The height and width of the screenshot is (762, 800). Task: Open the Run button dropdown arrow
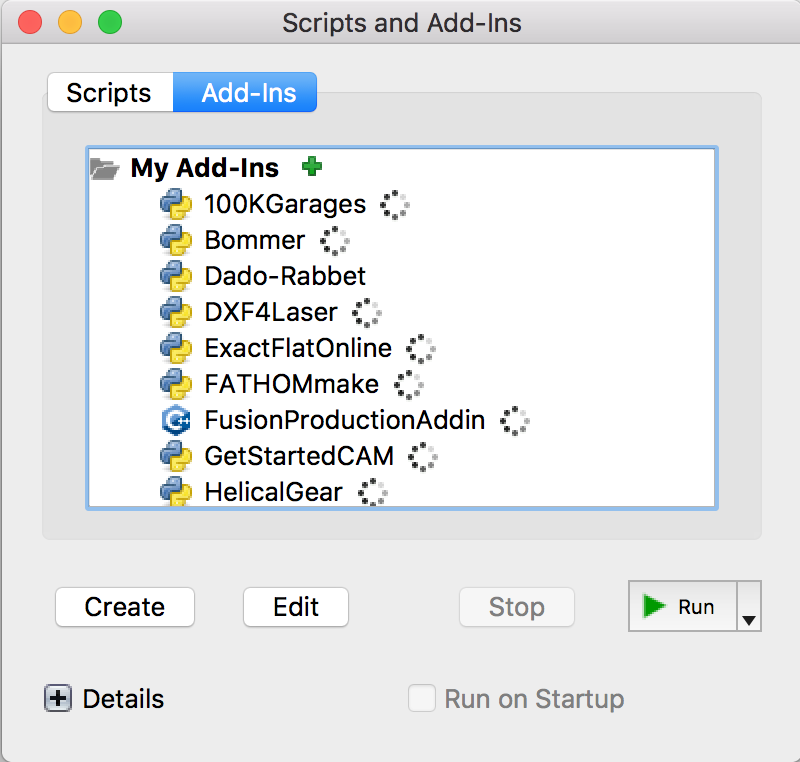point(749,606)
